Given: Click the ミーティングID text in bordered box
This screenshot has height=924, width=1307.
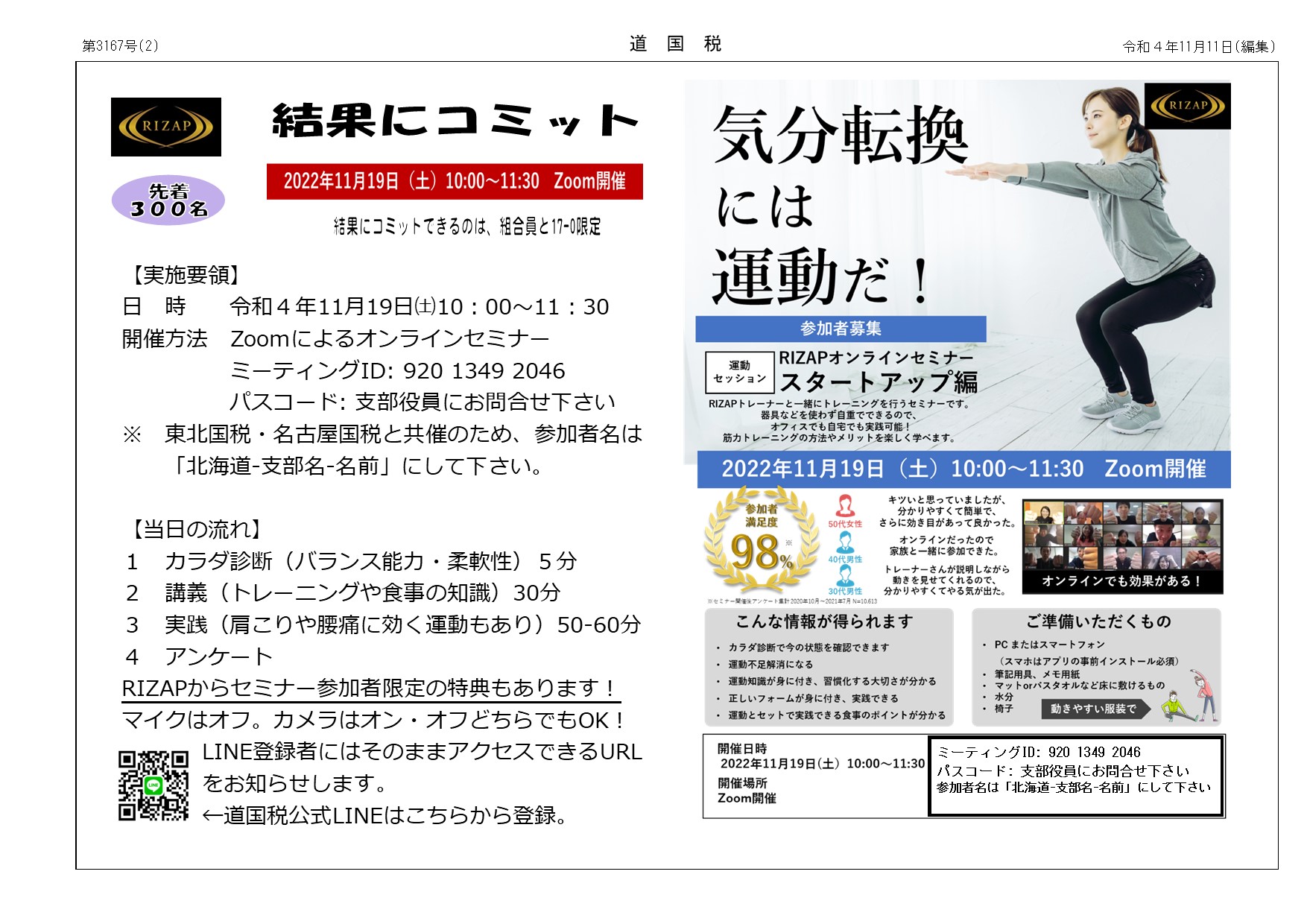Looking at the screenshot, I should click(1039, 753).
